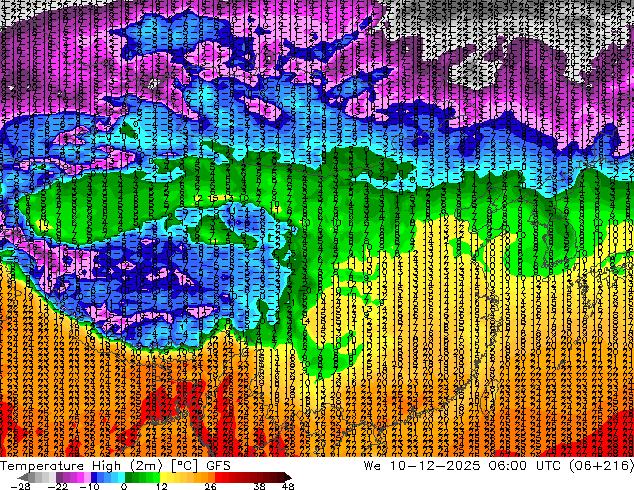Click the 0 legend value
Screen dimensions: 634x490
(x=124, y=486)
